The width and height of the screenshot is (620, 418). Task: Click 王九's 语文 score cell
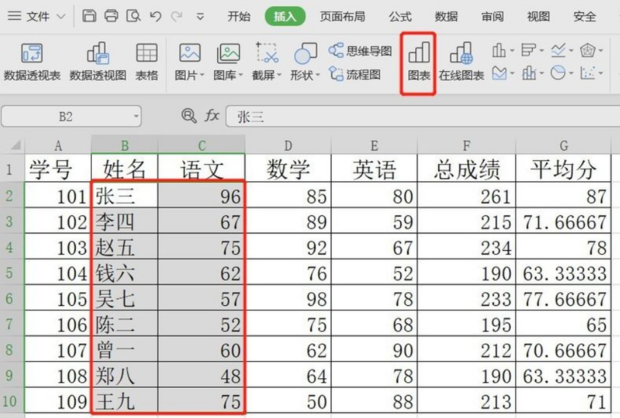pyautogui.click(x=201, y=401)
